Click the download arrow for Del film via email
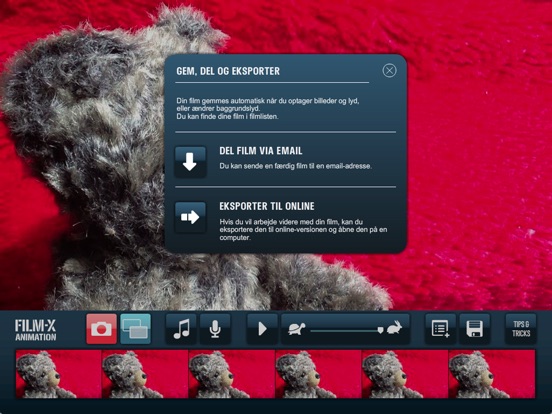552x414 pixels. point(190,162)
